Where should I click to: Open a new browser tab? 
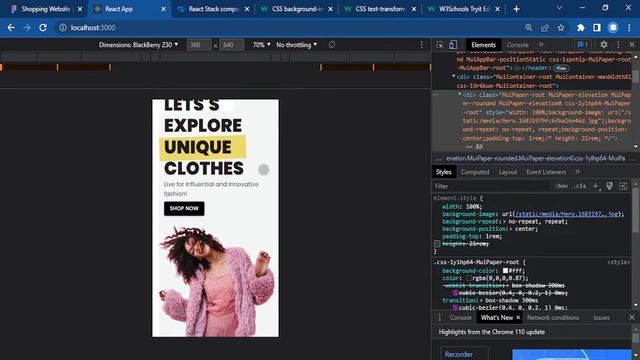tap(516, 9)
